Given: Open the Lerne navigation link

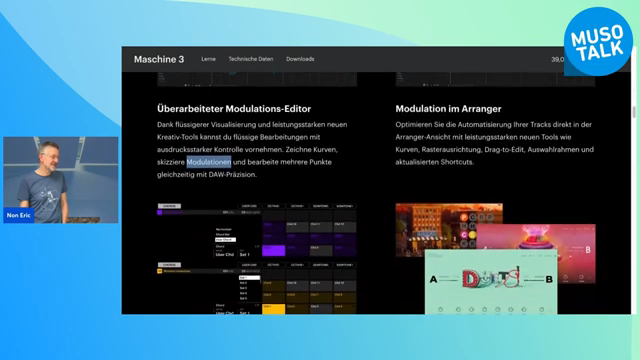Looking at the screenshot, I should click(x=208, y=59).
